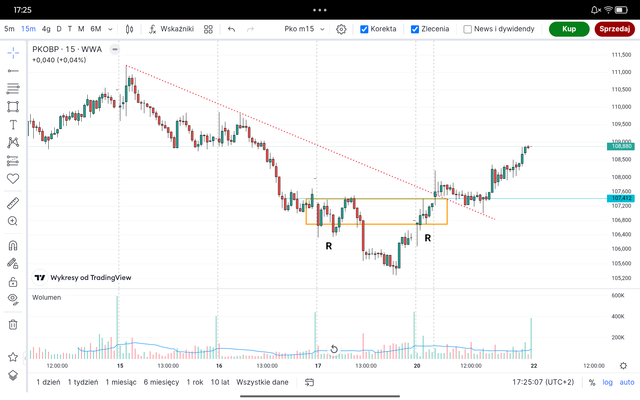
Task: Click the red Sprzedaj button
Action: [615, 29]
